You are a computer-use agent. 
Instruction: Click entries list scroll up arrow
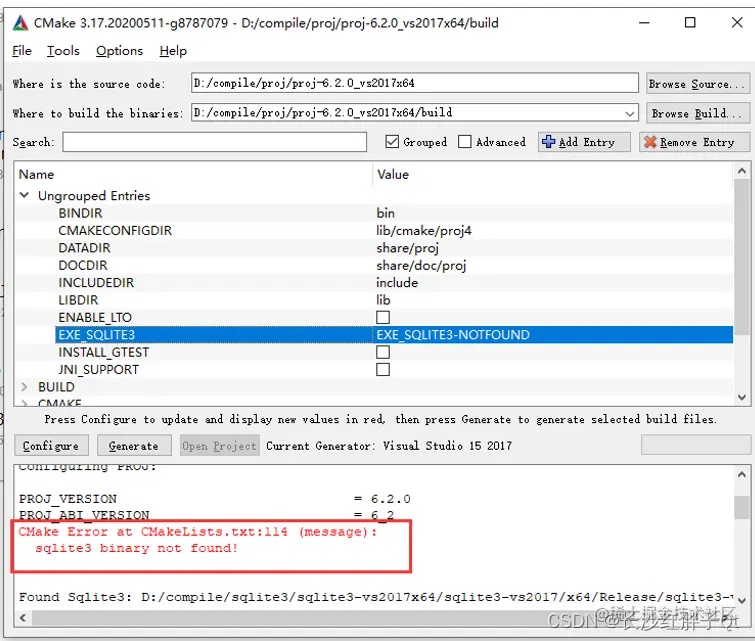point(742,170)
